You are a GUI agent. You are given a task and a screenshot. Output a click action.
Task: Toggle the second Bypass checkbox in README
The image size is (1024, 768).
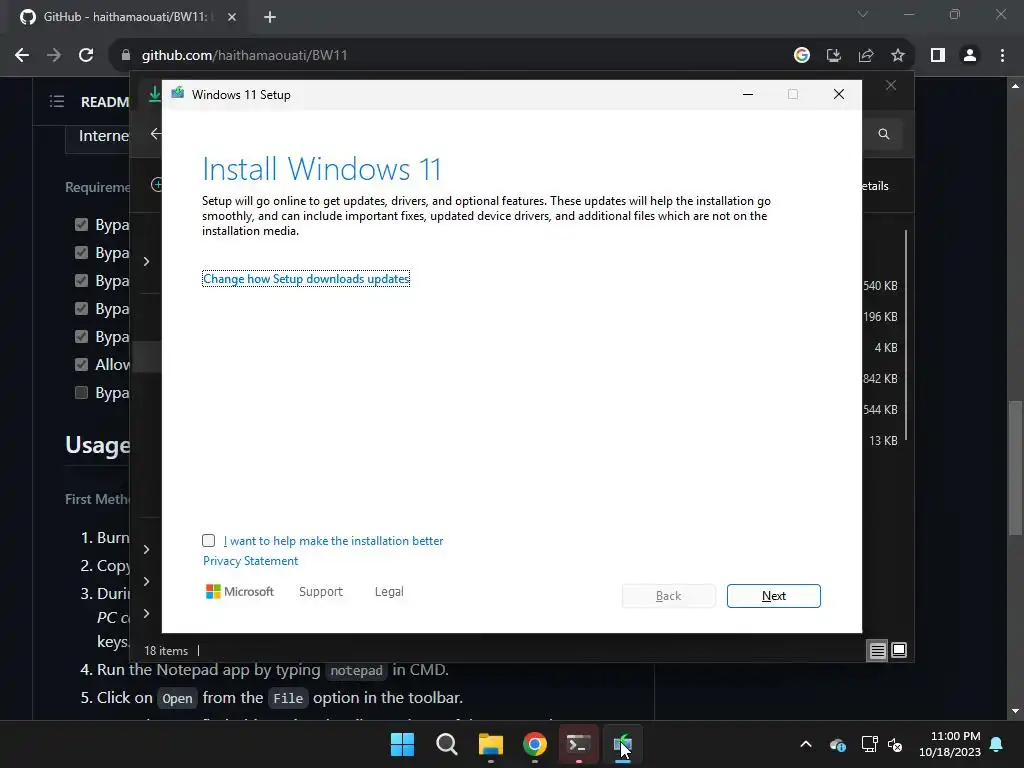[81, 253]
